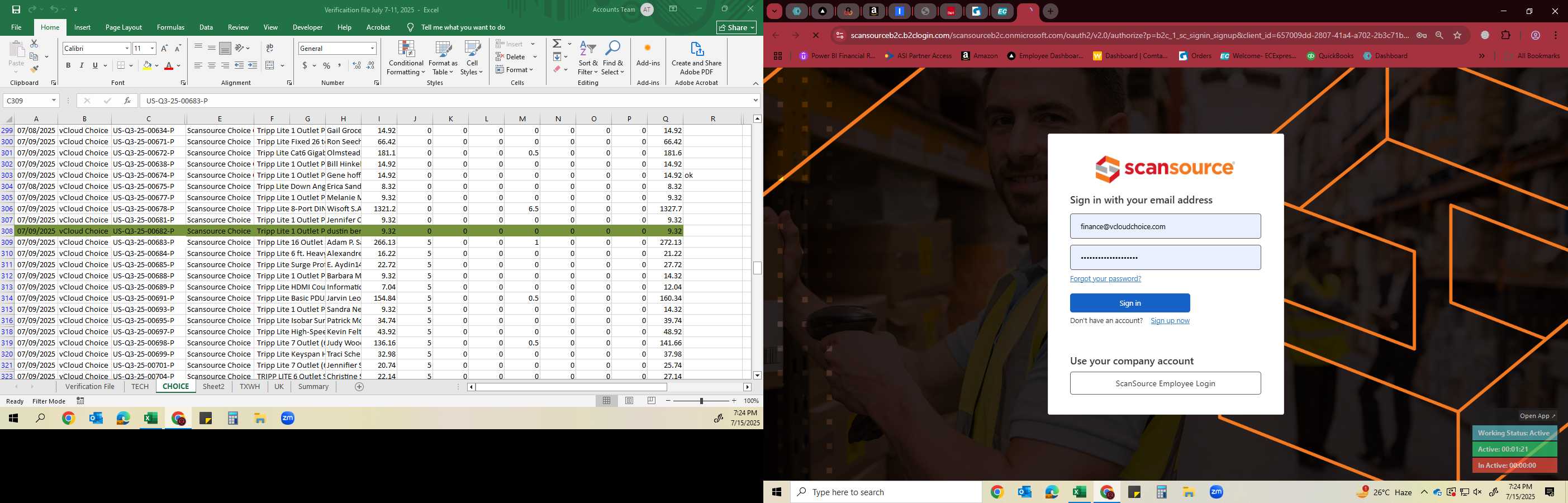Image resolution: width=1568 pixels, height=503 pixels.
Task: Click the Increase Font Size icon
Action: tap(164, 48)
